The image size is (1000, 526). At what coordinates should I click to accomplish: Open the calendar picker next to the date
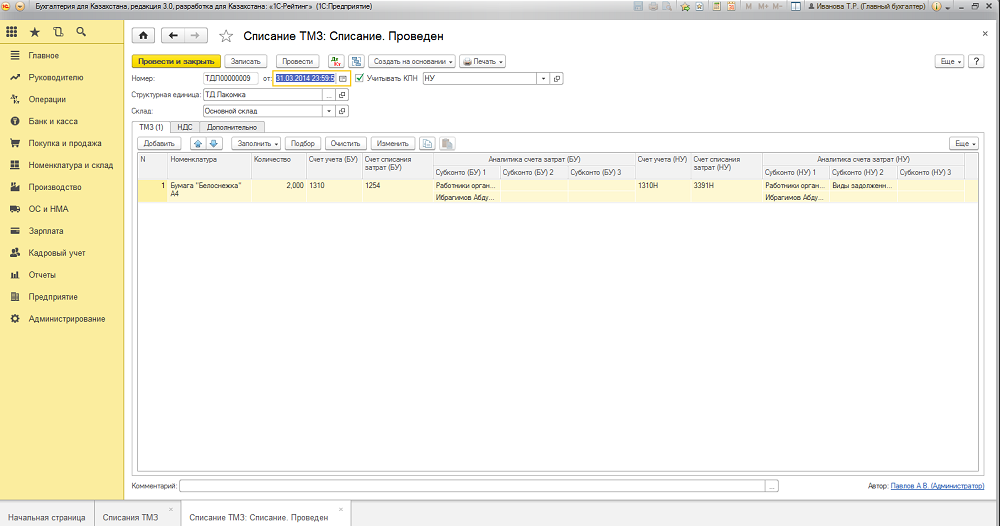pyautogui.click(x=342, y=78)
